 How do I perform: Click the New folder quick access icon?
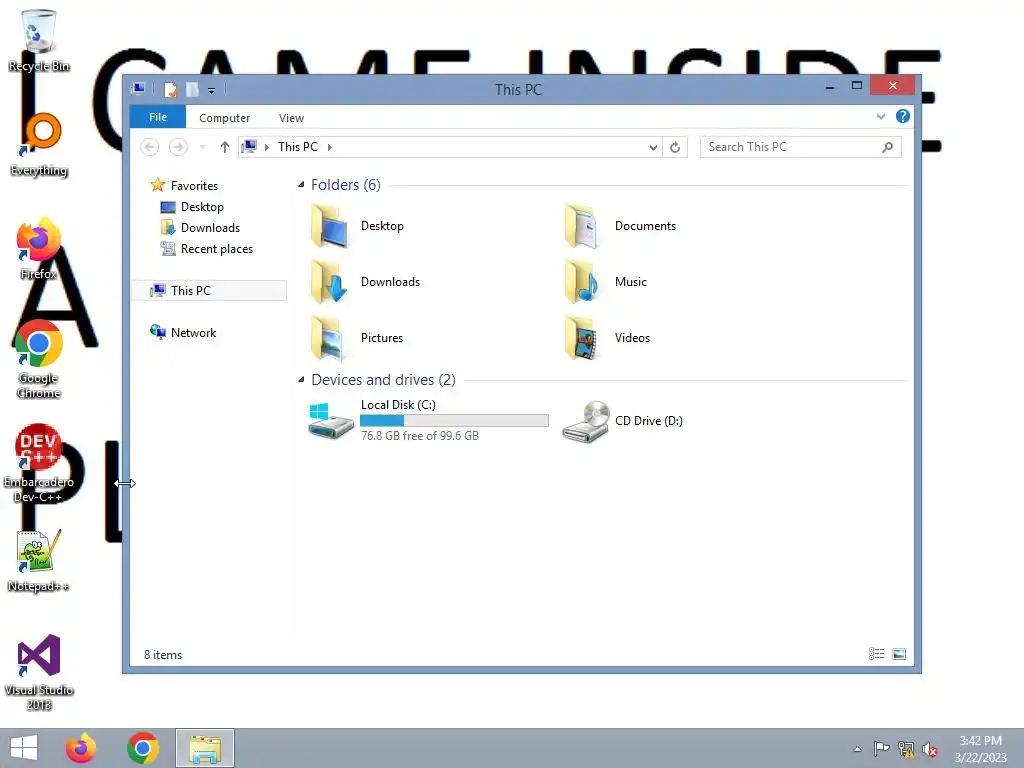pyautogui.click(x=192, y=89)
